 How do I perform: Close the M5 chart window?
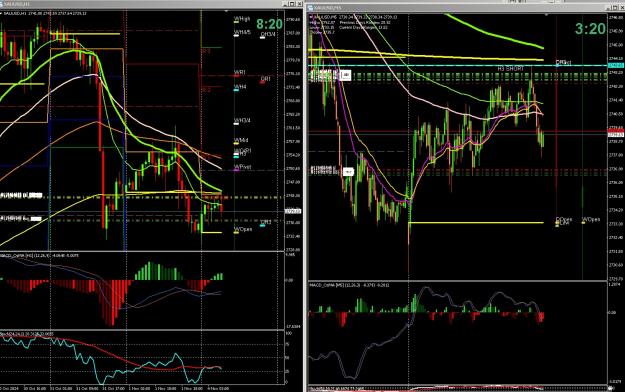point(621,8)
